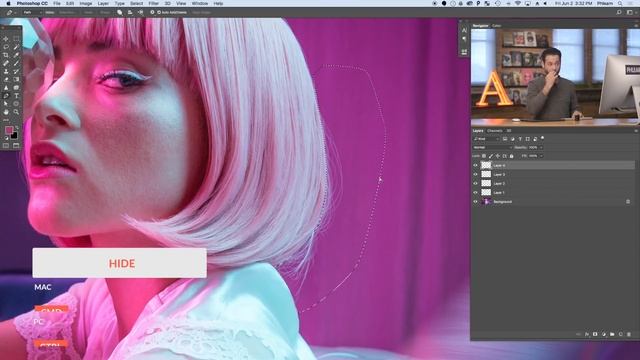The image size is (640, 360).
Task: Select the Background layer row
Action: (553, 201)
